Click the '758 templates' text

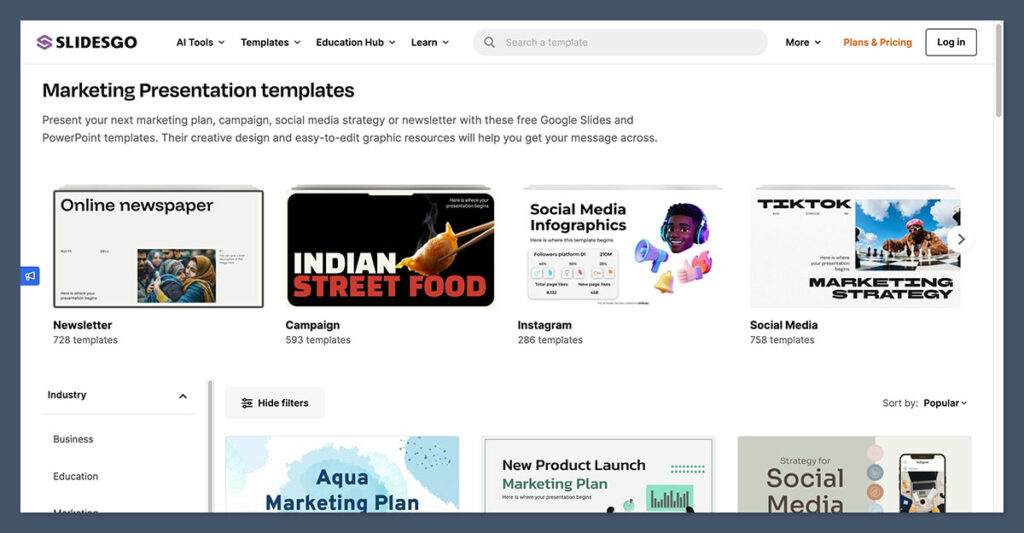782,340
